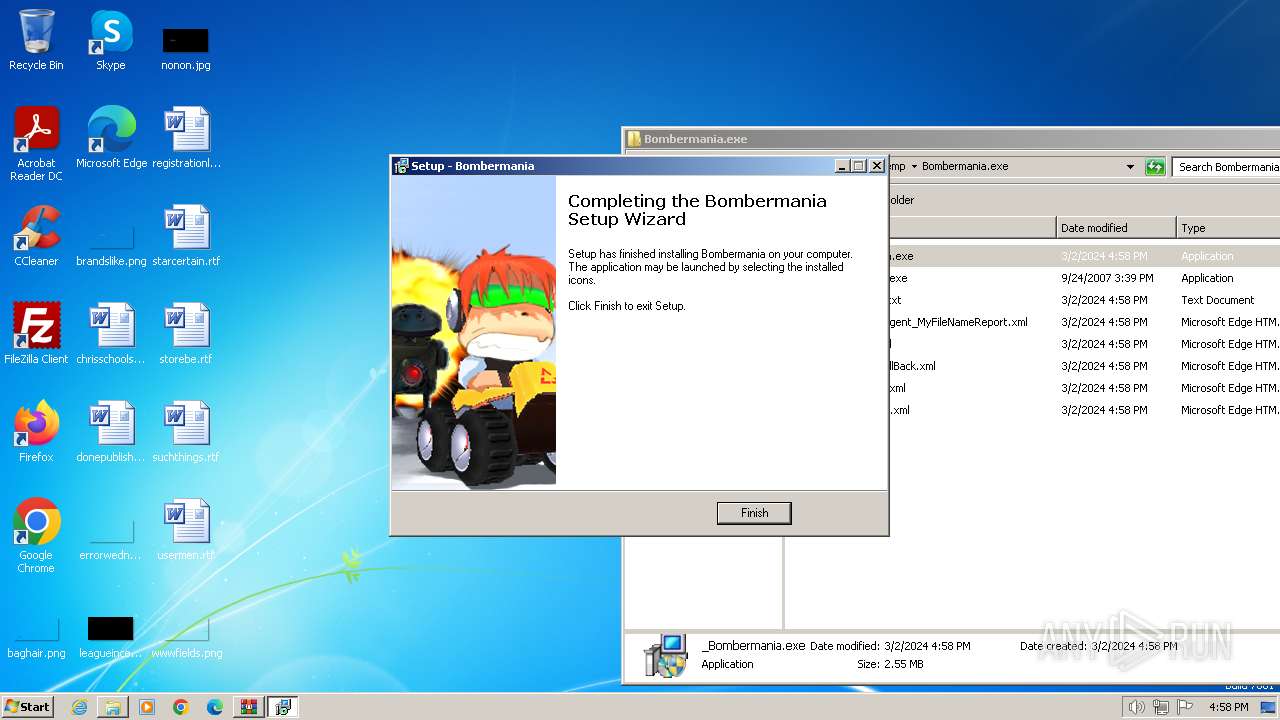Click the volume speaker tray icon
Viewport: 1280px width, 720px height.
1136,707
